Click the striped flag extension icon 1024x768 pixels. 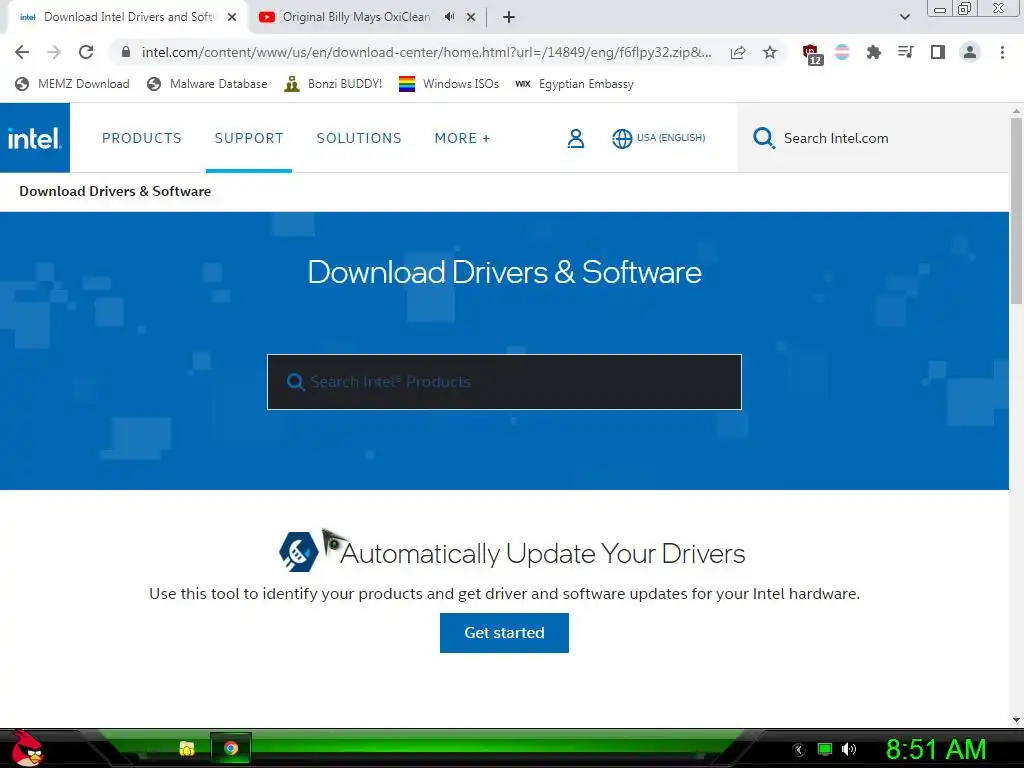(x=842, y=52)
